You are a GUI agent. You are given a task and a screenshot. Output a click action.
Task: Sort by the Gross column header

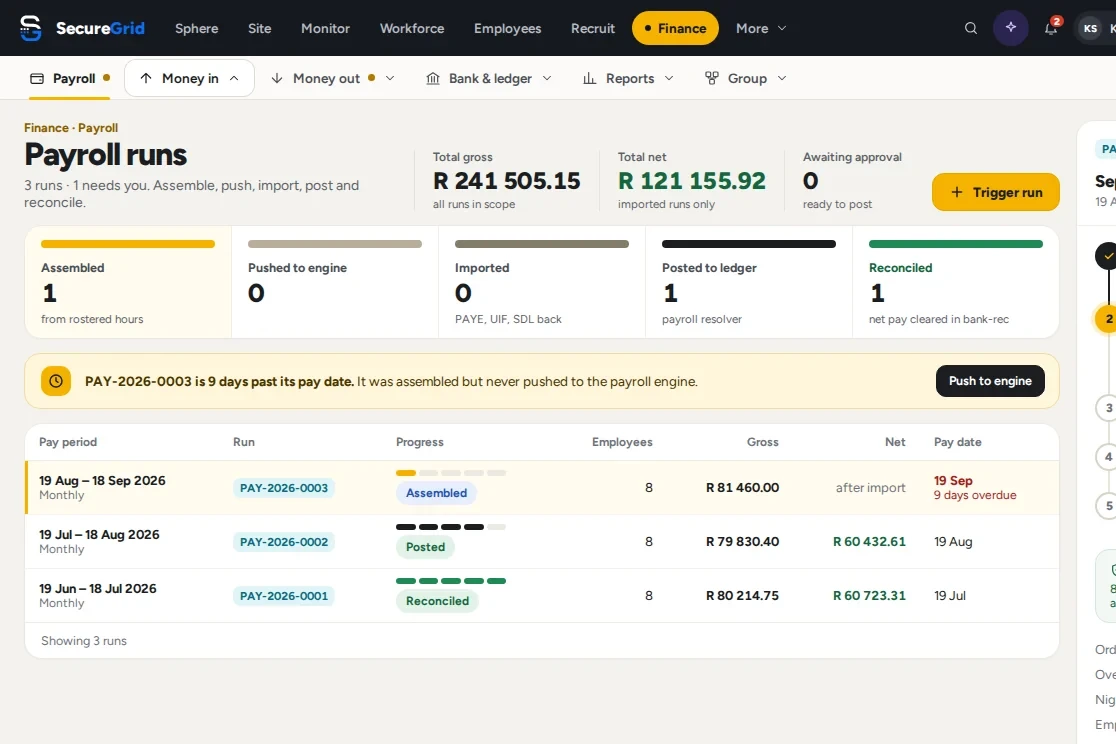pyautogui.click(x=762, y=442)
